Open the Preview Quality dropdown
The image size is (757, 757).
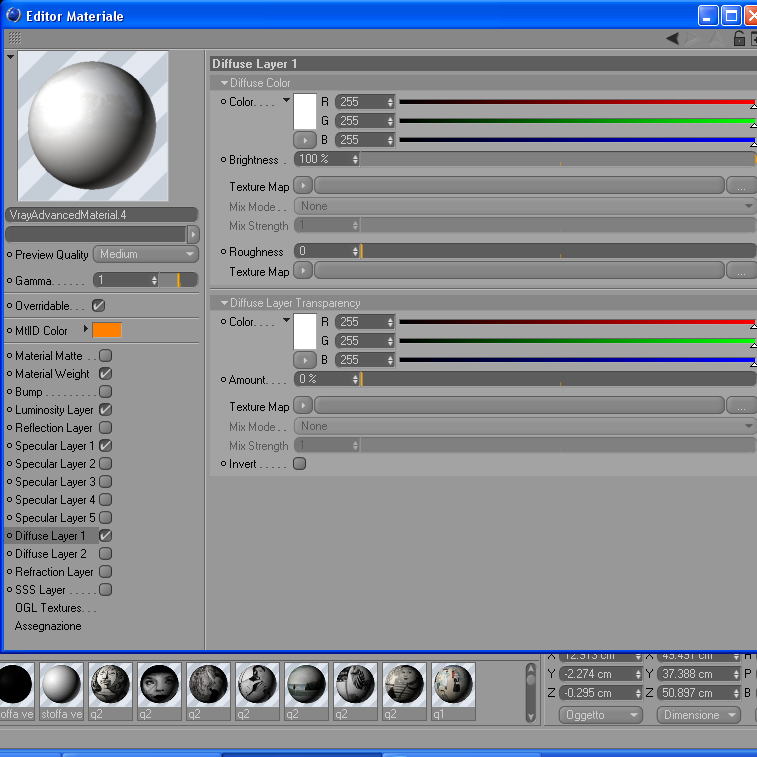pos(146,254)
